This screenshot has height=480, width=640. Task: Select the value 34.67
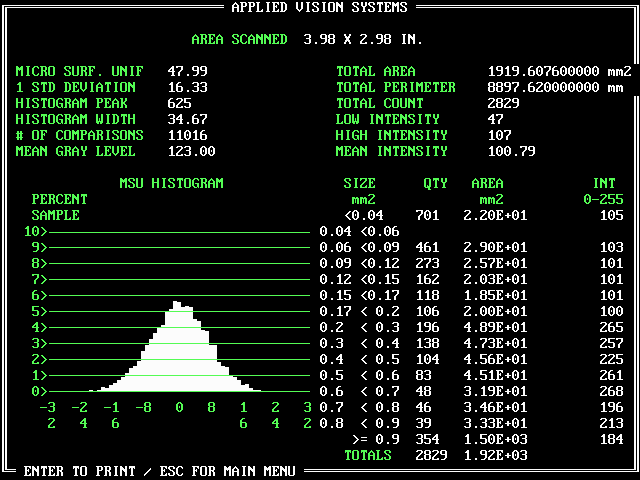(x=187, y=119)
